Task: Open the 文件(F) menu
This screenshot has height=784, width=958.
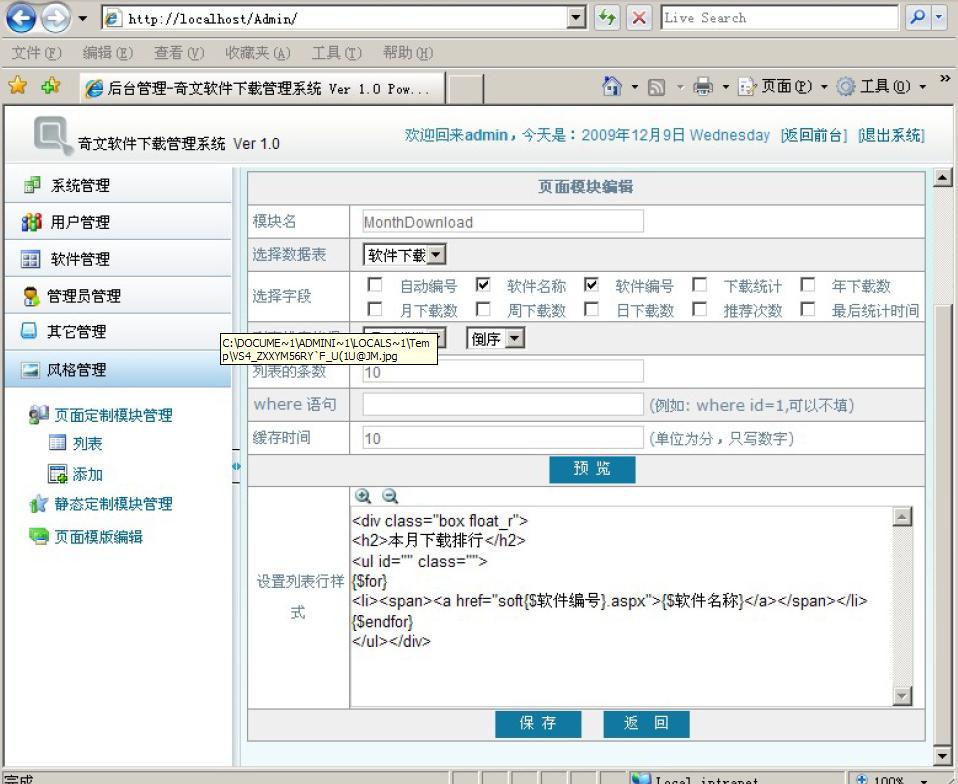Action: click(37, 53)
